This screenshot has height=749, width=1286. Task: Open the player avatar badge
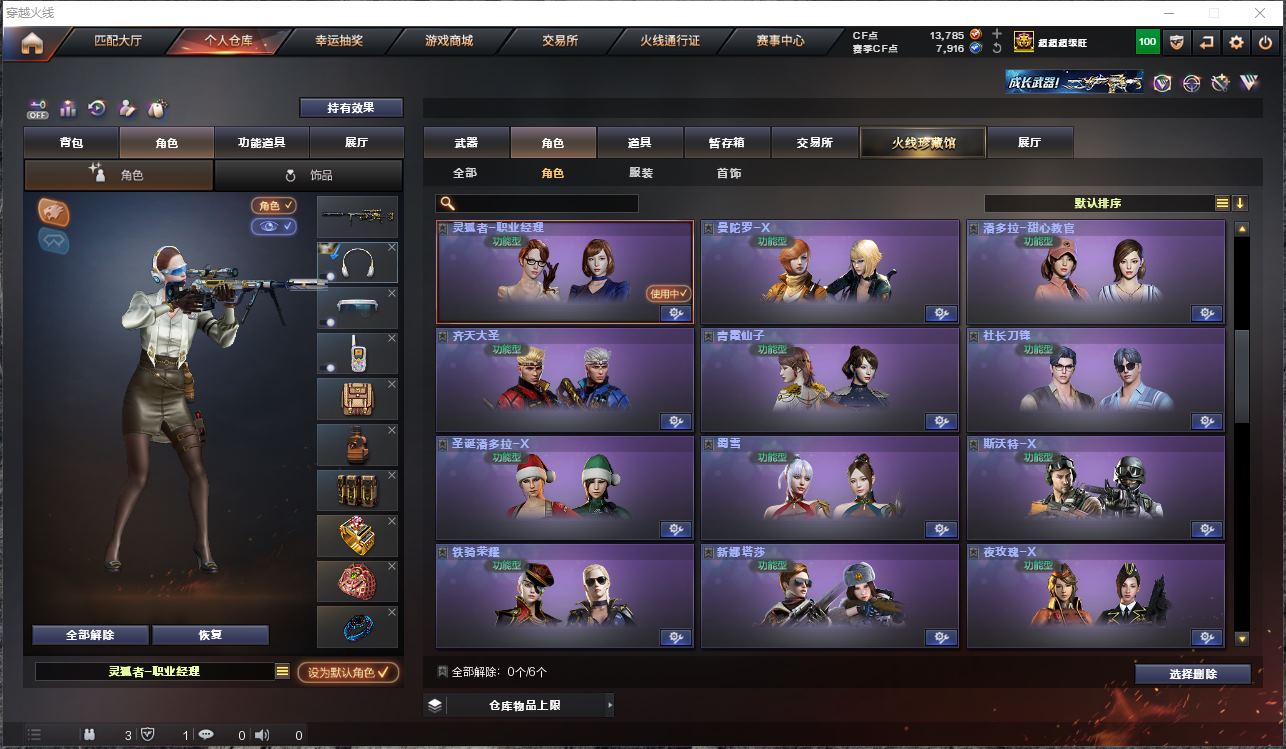1024,42
